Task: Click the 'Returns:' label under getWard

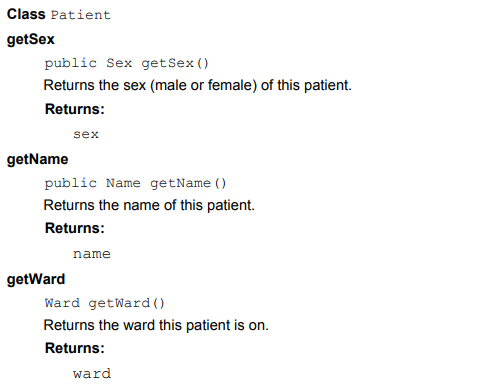Action: (75, 348)
